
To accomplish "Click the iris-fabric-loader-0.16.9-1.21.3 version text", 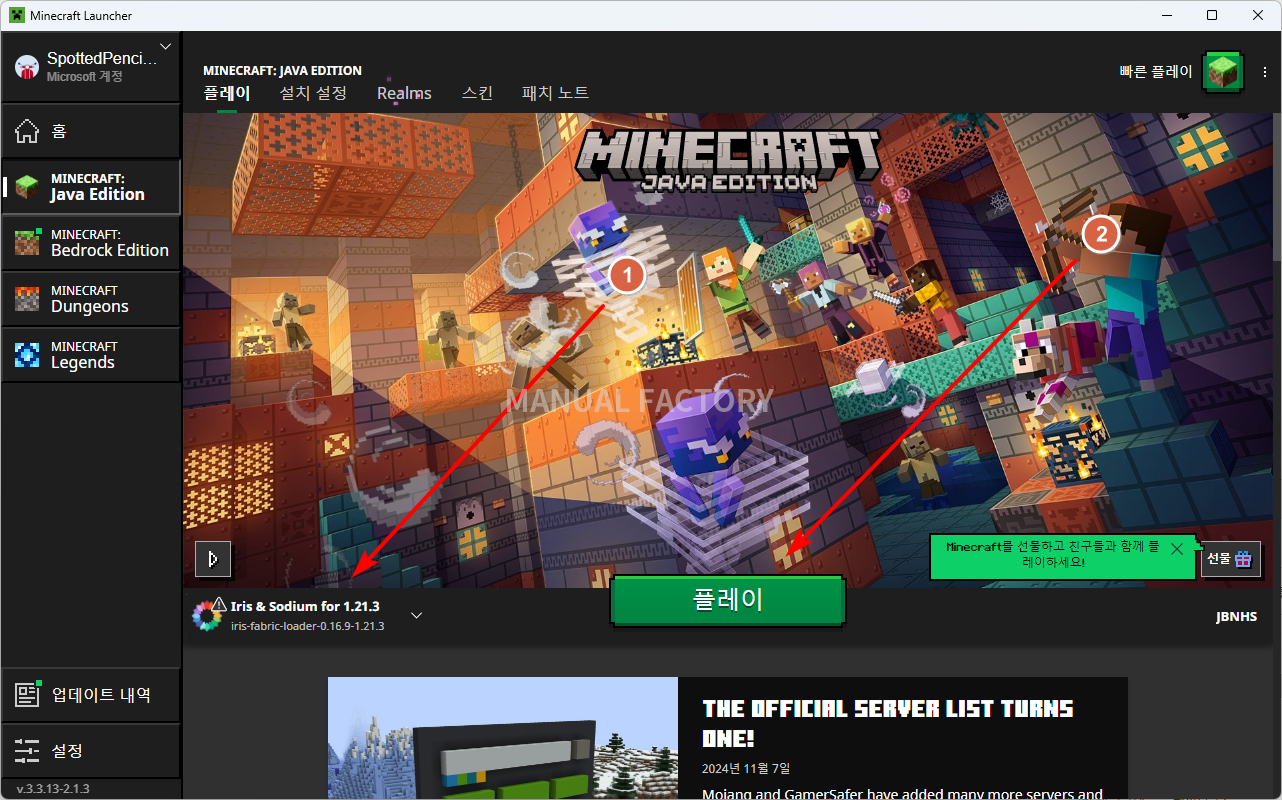I will (307, 626).
